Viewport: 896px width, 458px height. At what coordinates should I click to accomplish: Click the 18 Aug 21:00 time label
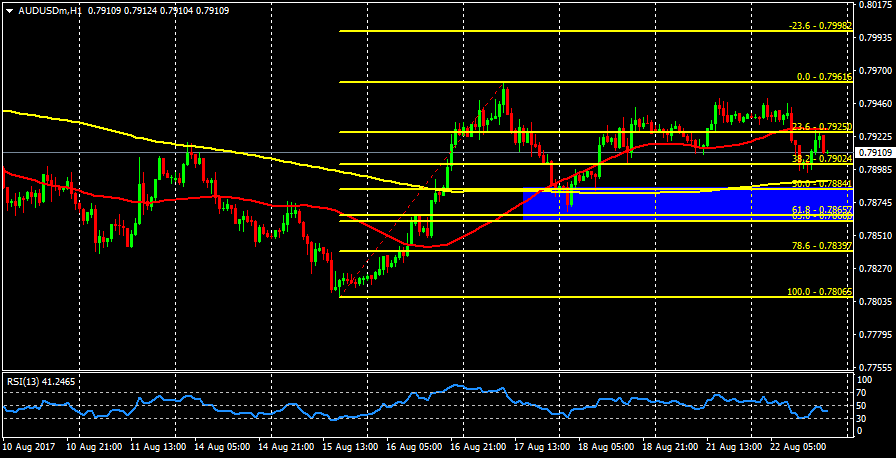(x=669, y=449)
